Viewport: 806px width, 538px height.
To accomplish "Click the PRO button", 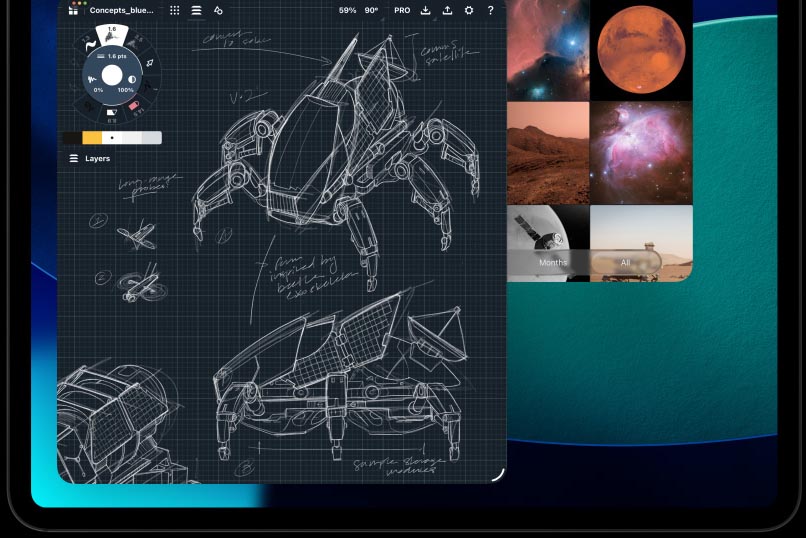I will click(x=401, y=10).
